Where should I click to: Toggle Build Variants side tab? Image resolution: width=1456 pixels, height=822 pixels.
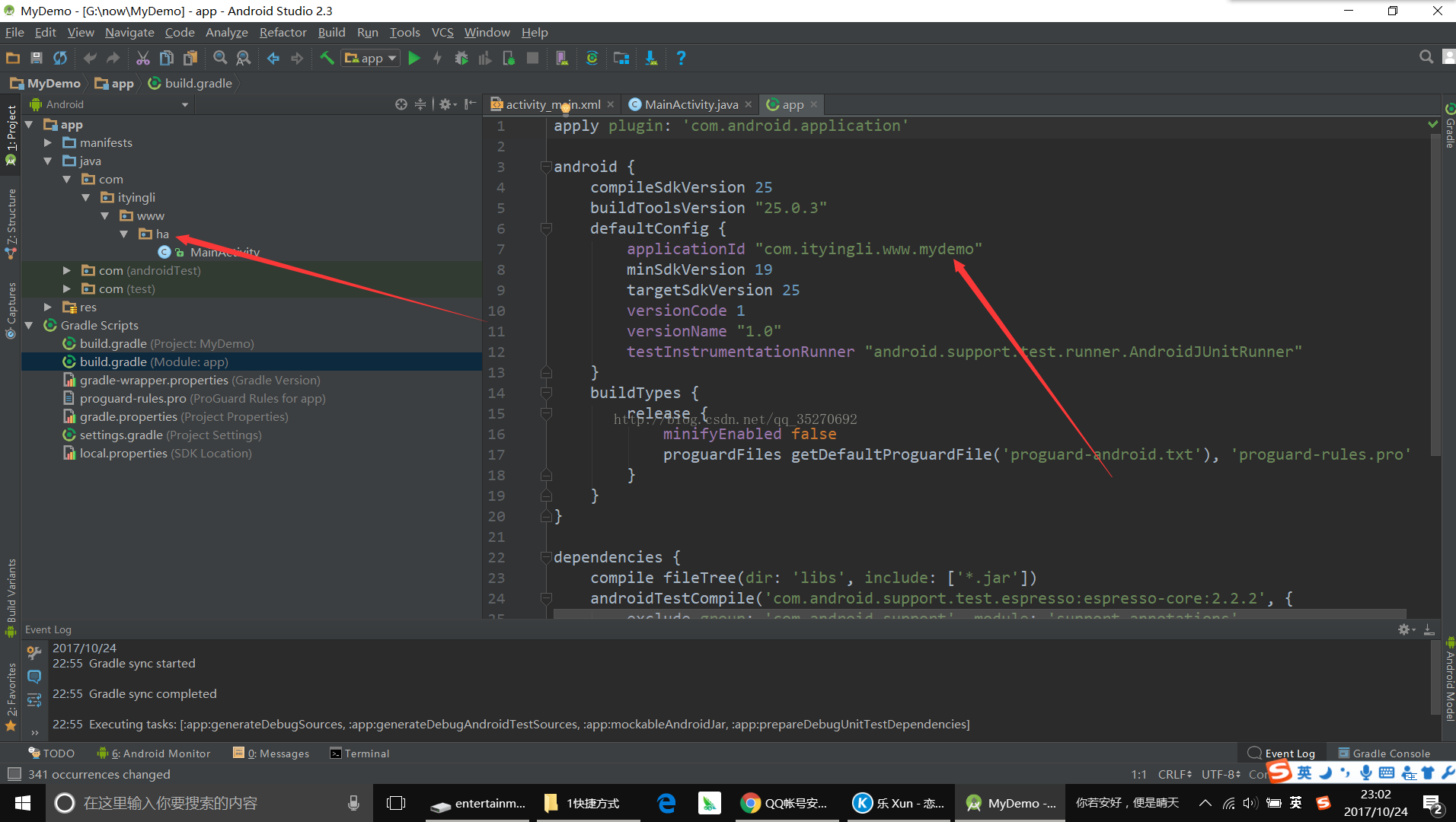11,597
